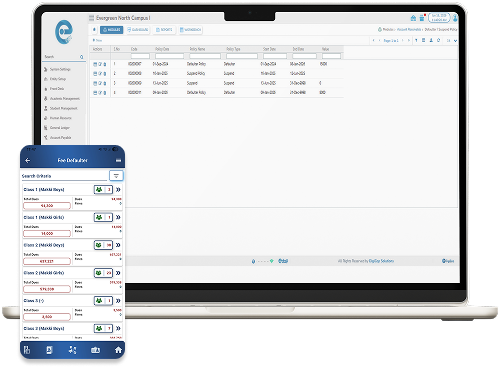Open the hamburger menu beside Evergreen North Campus
The image size is (501, 367).
(91, 18)
